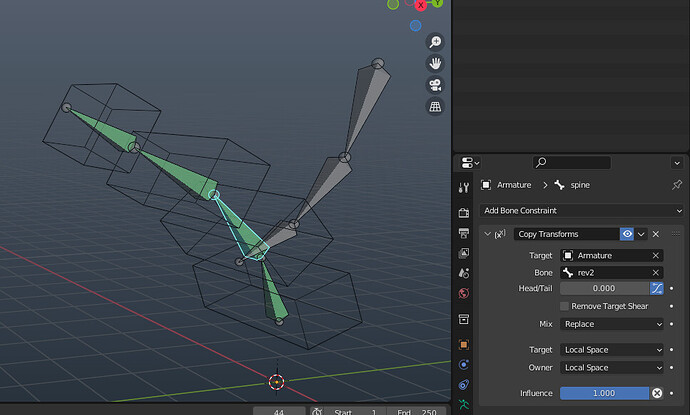The image size is (690, 415).
Task: Click the current frame 44 field
Action: point(279,411)
